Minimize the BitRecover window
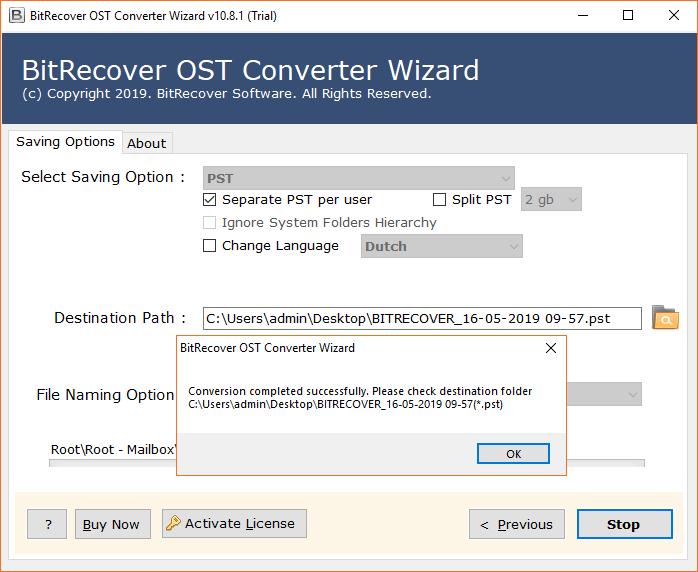698x572 pixels. click(583, 16)
